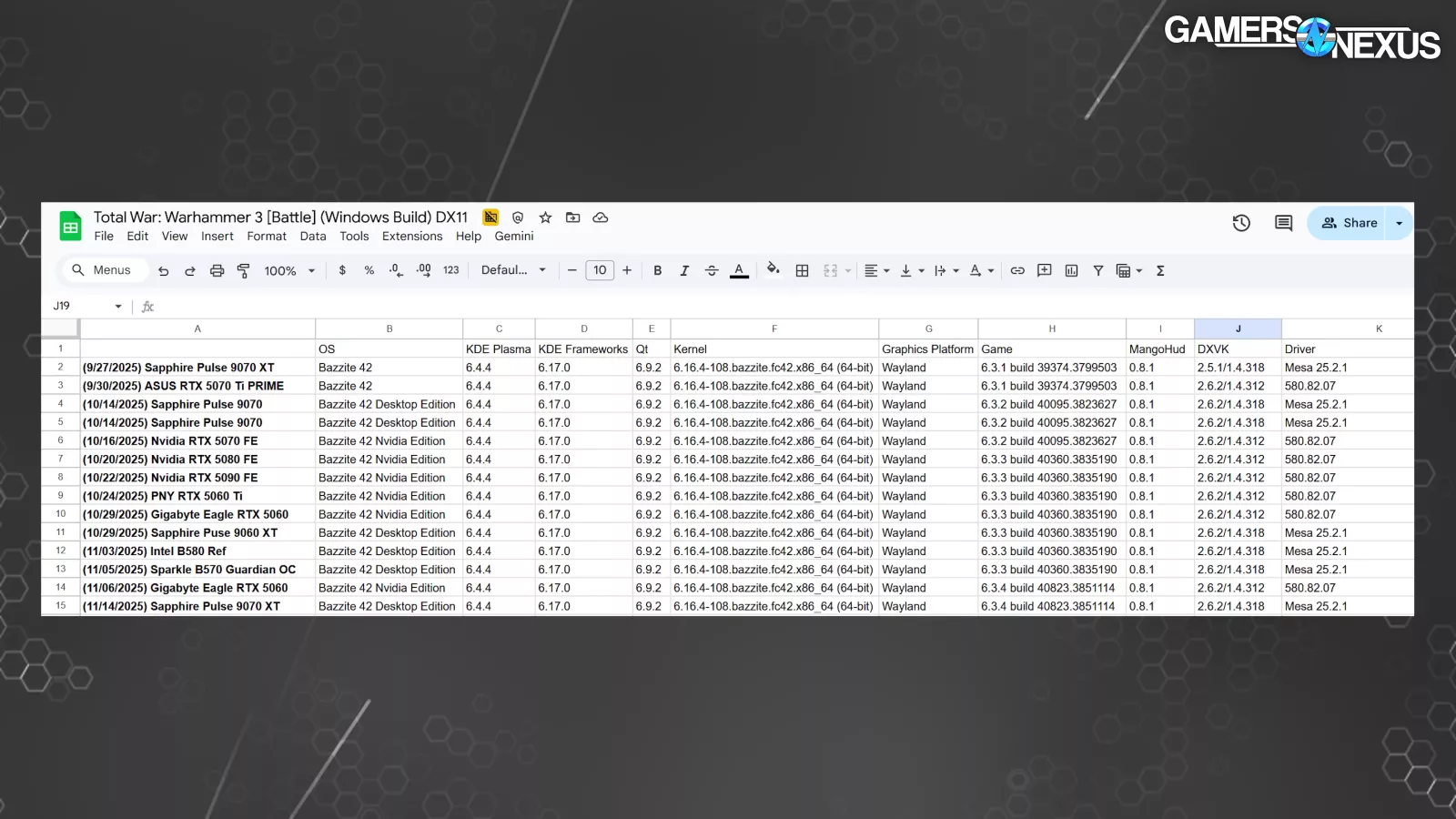Open the Default font family dropdown
Screen dimensions: 1456x819
coord(513,270)
